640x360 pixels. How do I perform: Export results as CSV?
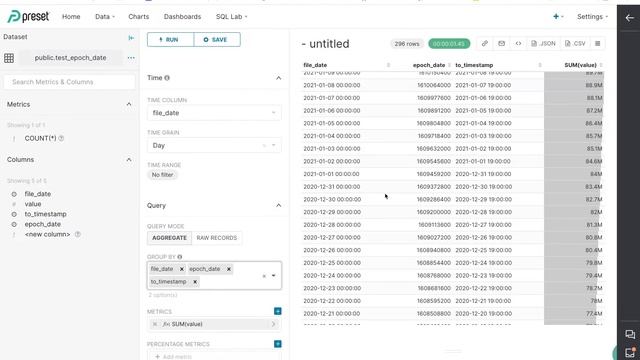[575, 43]
